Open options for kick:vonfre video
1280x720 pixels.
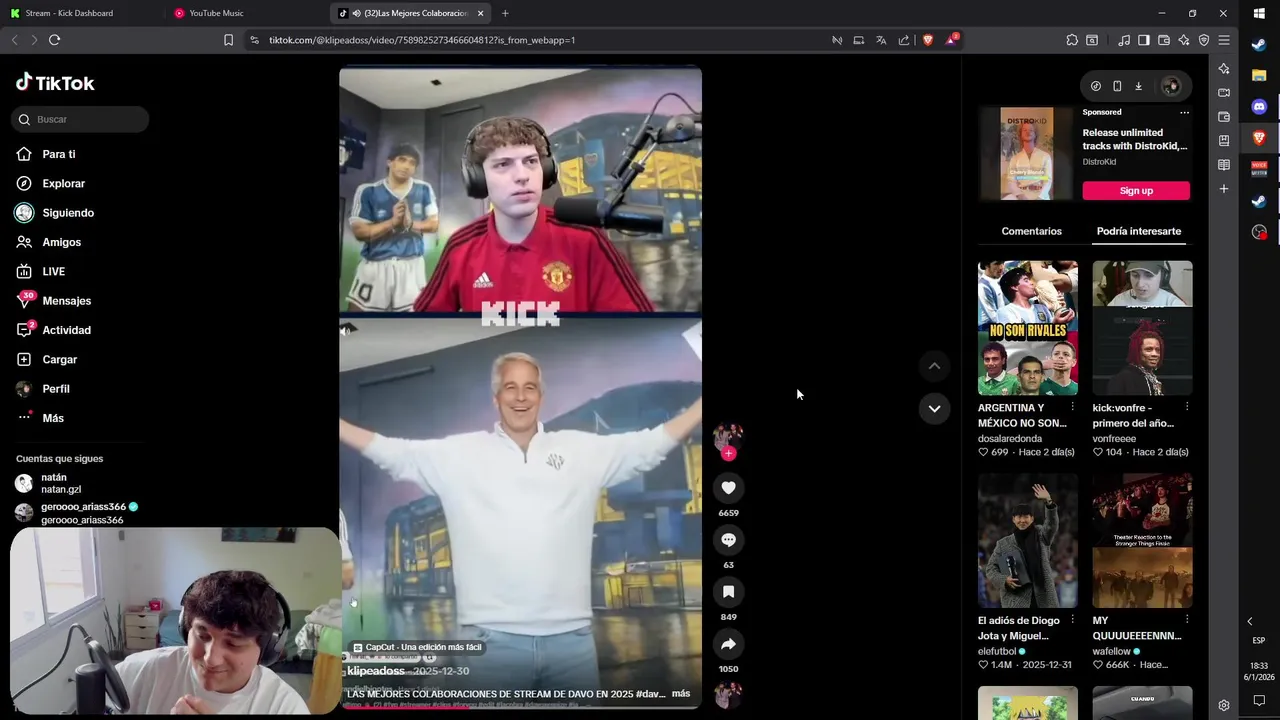point(1187,407)
